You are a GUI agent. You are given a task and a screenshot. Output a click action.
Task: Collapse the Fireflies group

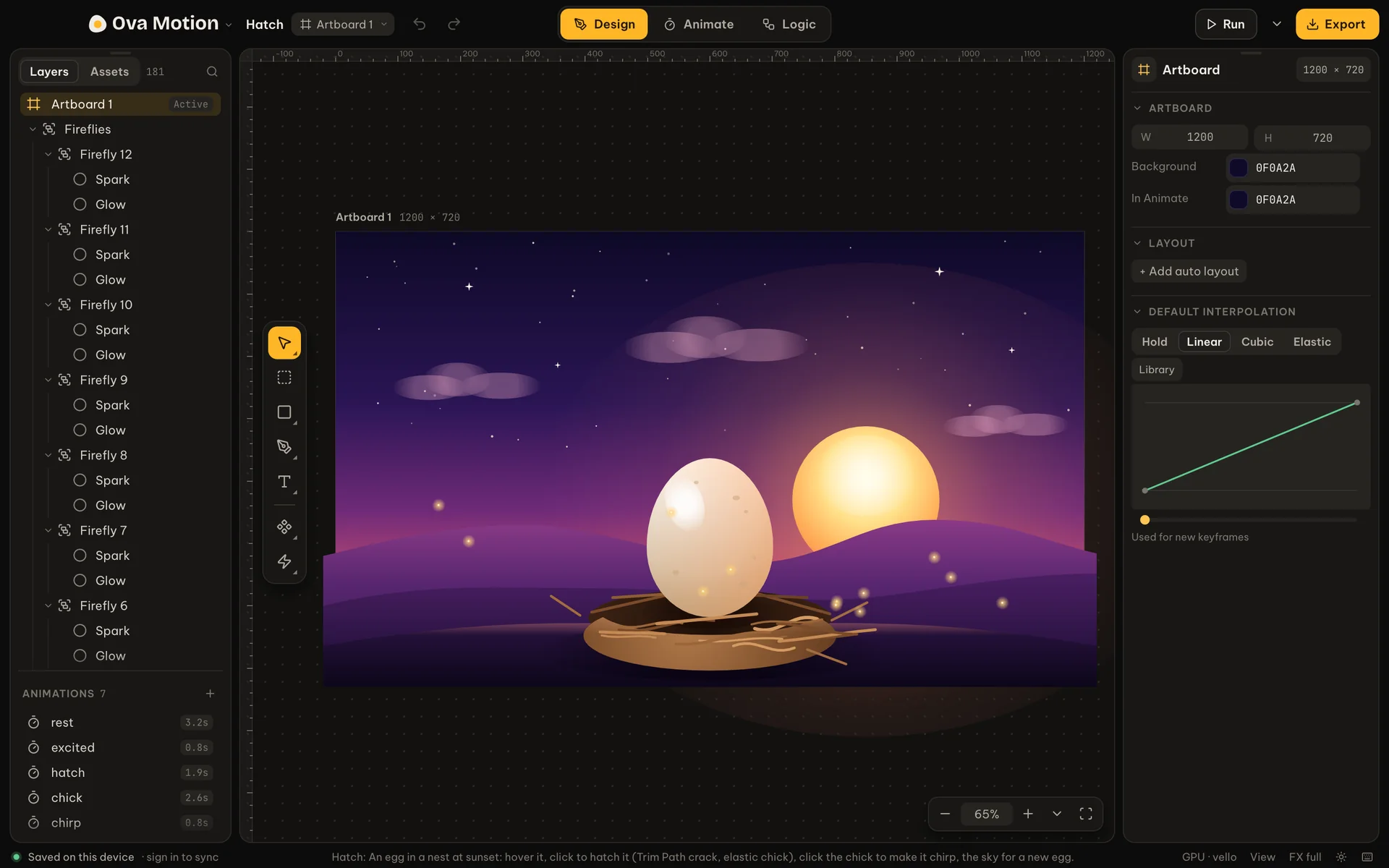[33, 129]
